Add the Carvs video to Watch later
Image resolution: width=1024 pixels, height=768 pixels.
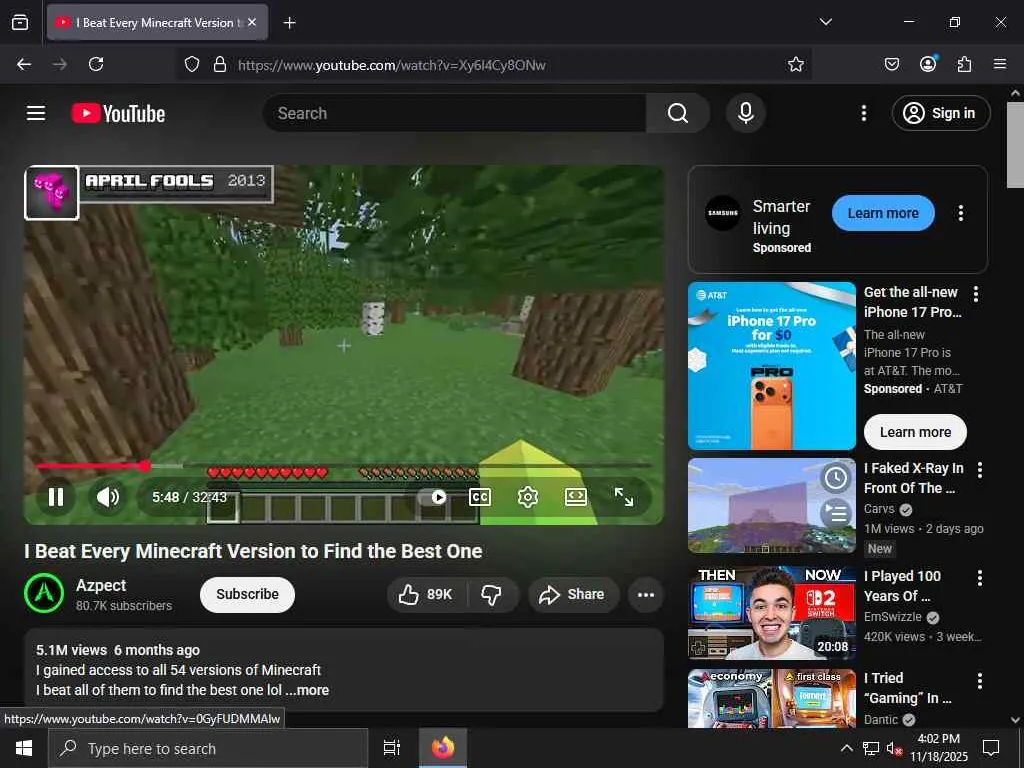835,478
